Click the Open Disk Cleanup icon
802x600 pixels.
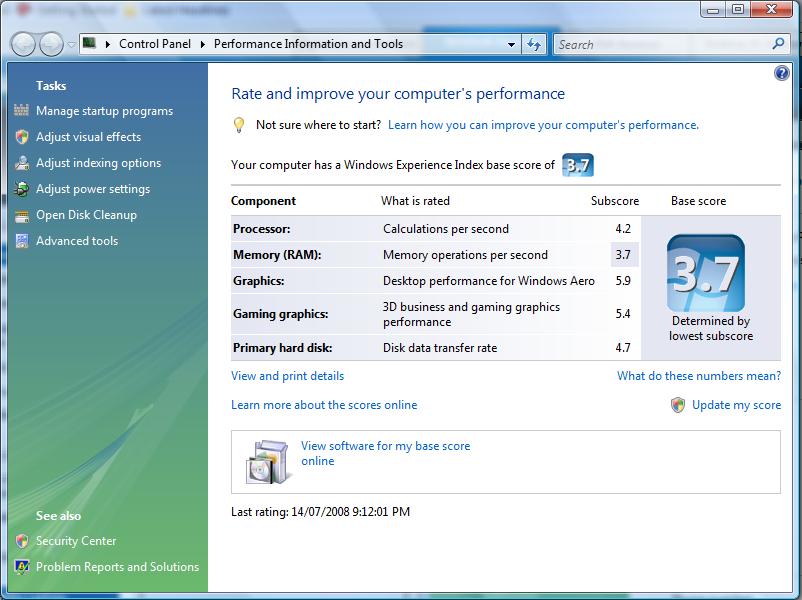click(21, 215)
